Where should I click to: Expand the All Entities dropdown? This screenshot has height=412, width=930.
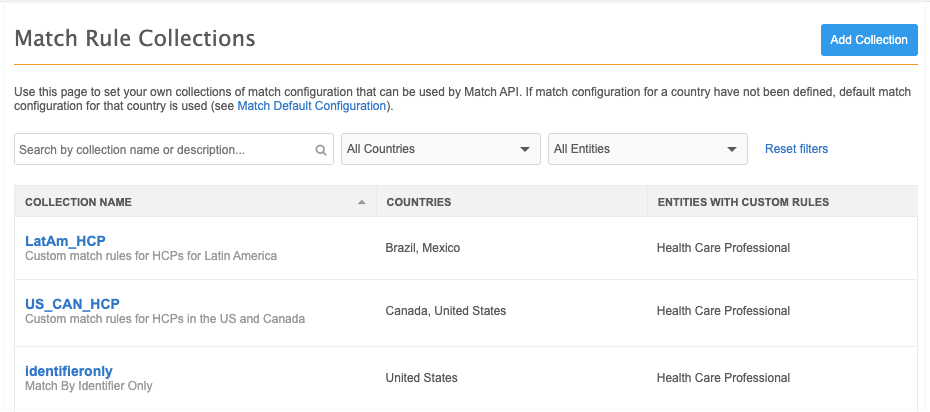[x=647, y=149]
